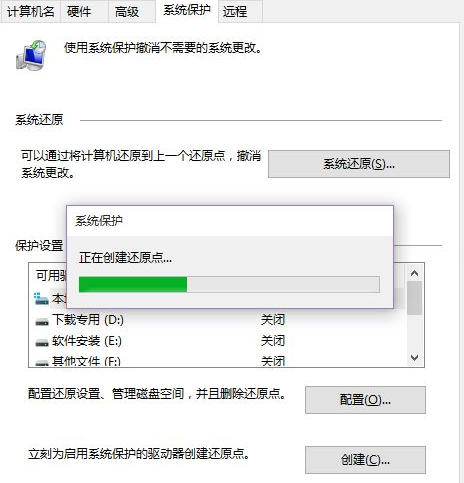The width and height of the screenshot is (464, 483).
Task: Switch to the 计算机名 tab
Action: pos(30,12)
